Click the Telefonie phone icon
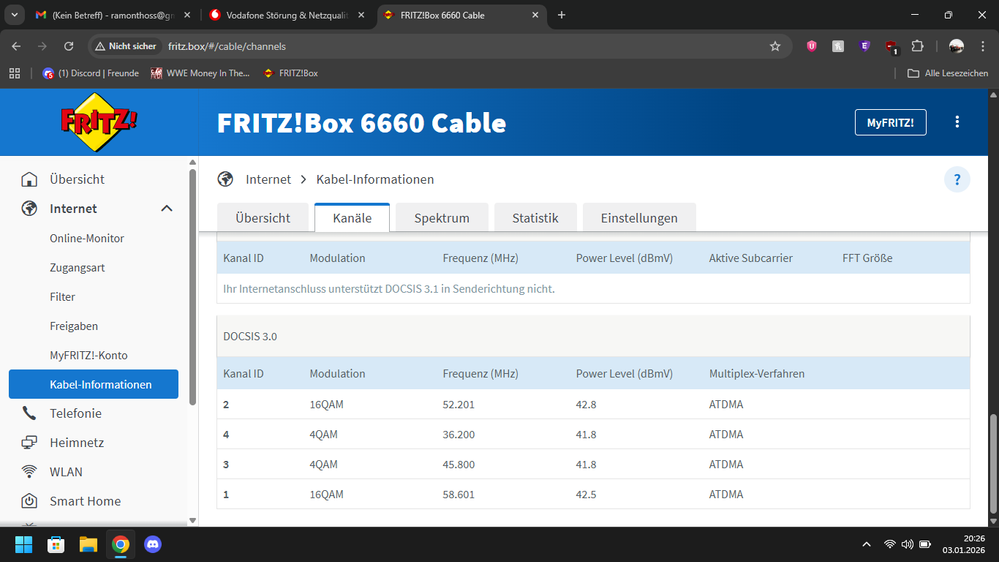This screenshot has height=562, width=999. (x=29, y=413)
